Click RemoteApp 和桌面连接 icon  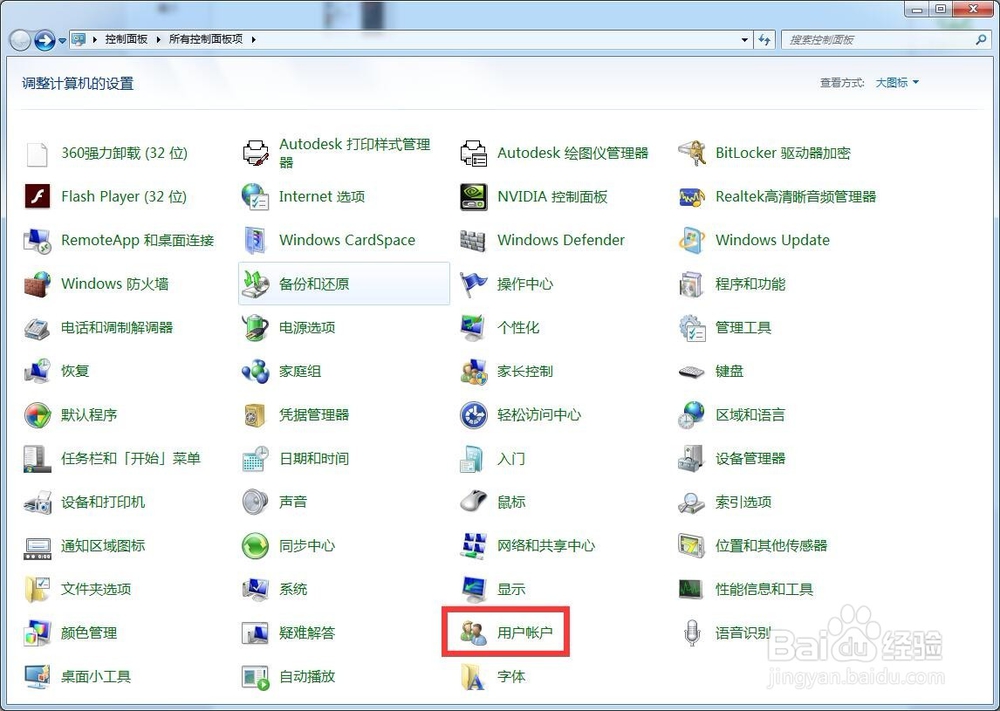[37, 240]
